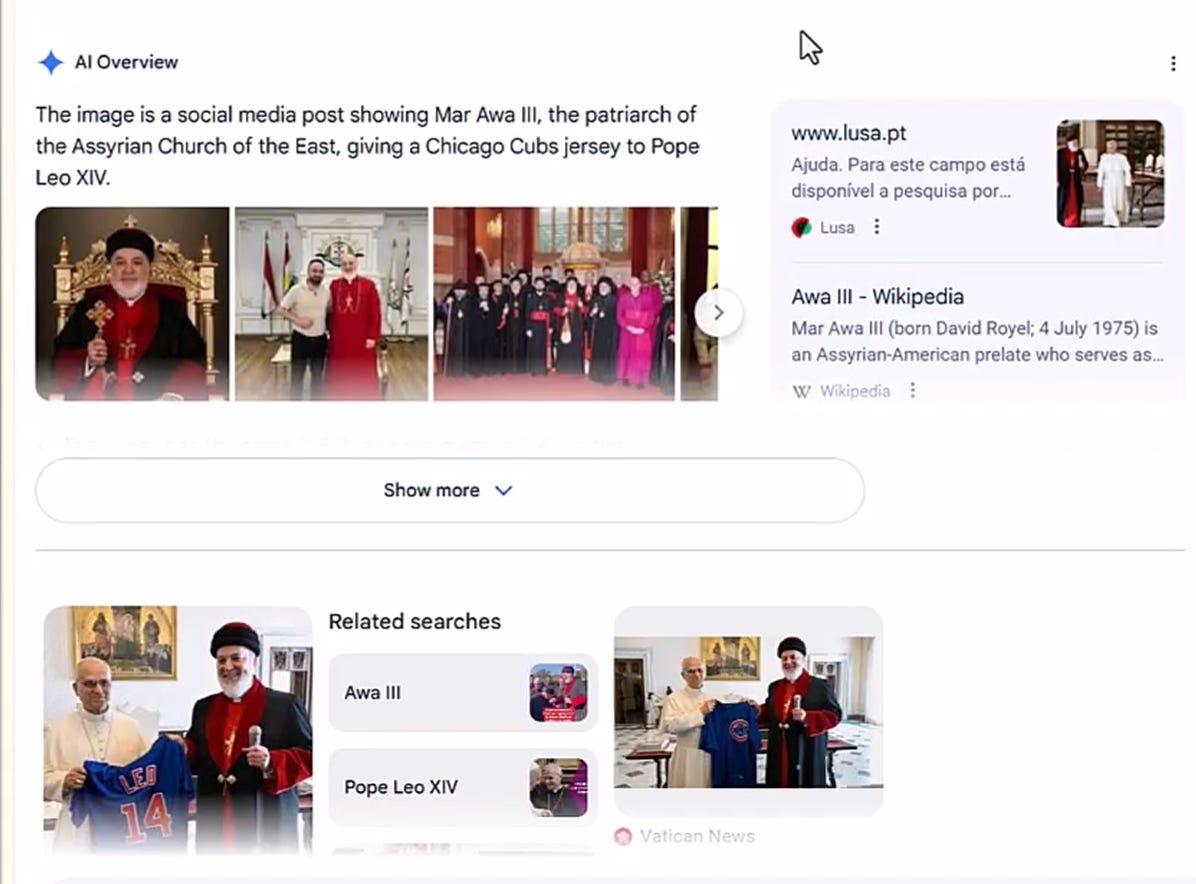
Task: Expand the overview with Show more
Action: [x=449, y=490]
